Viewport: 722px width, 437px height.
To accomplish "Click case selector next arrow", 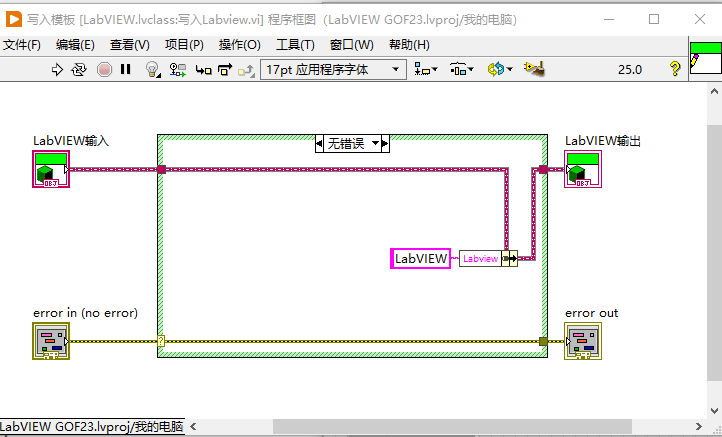I will [385, 144].
